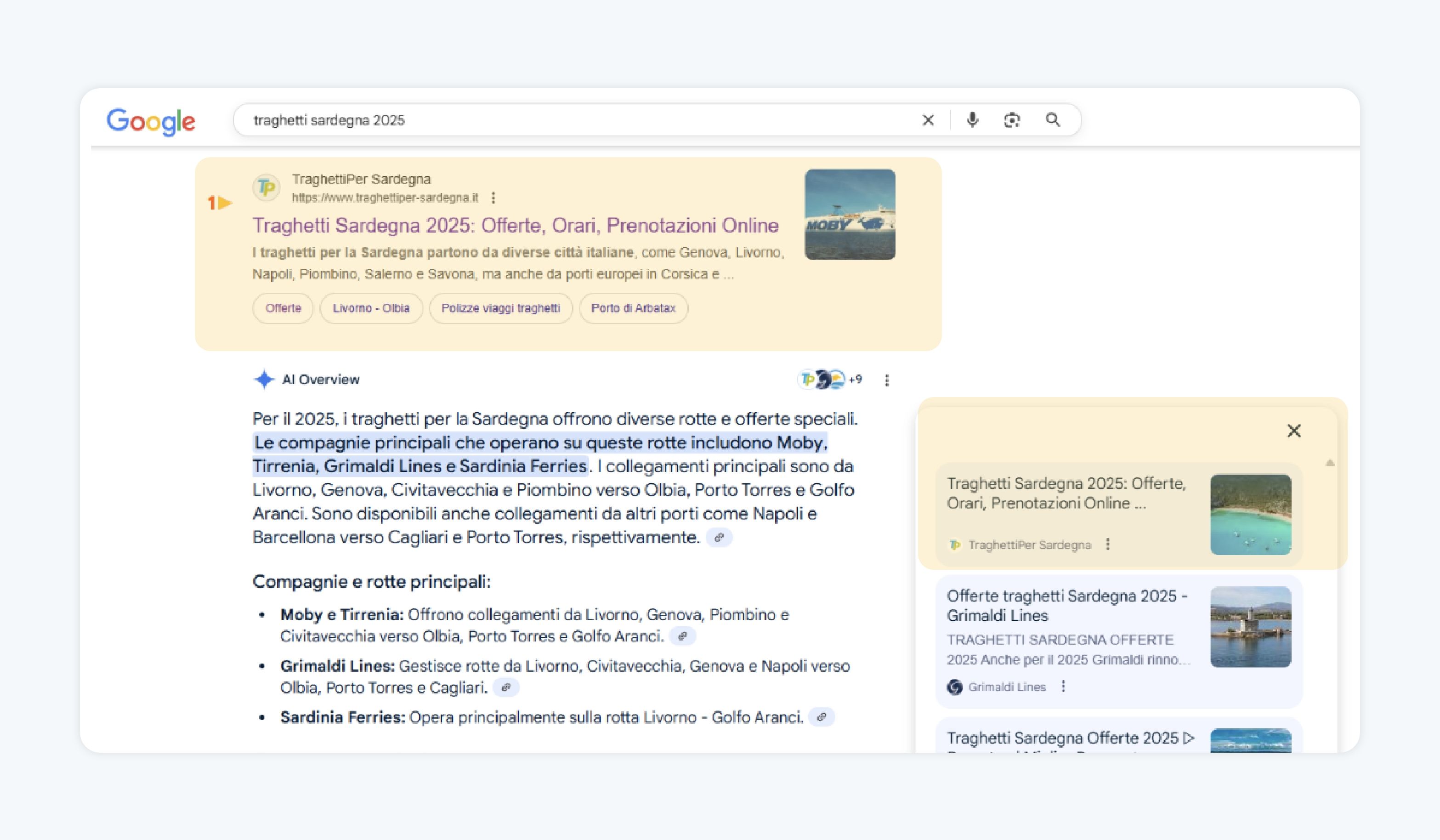Click the 'Grimaldi Lines' source name in side panel

click(x=1007, y=687)
